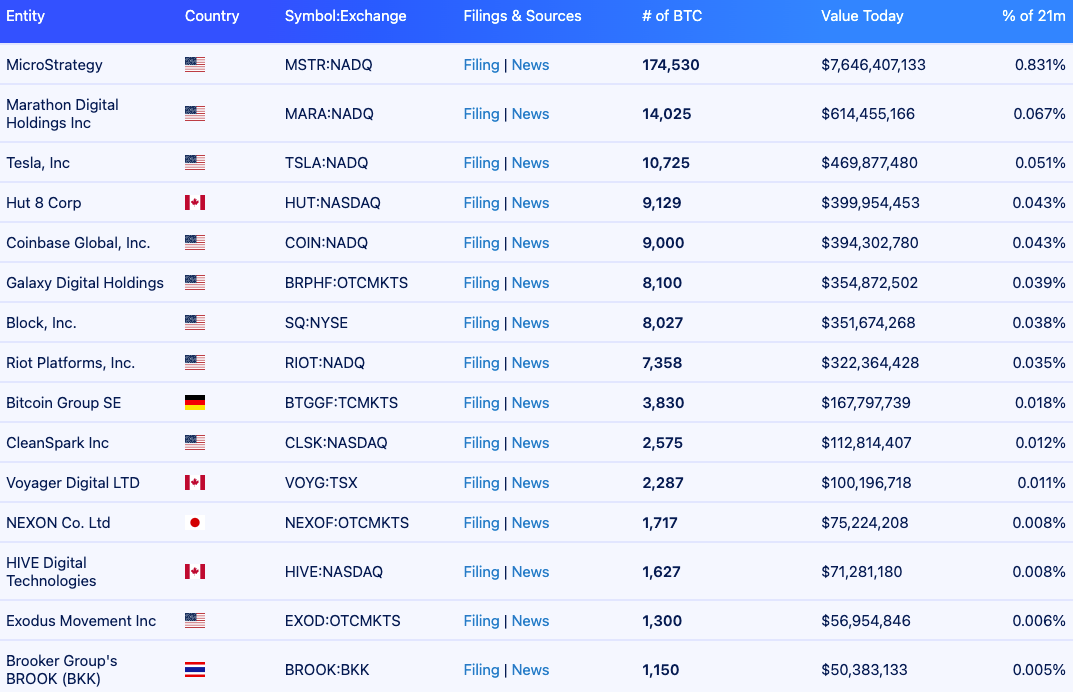Open Filing for Galaxy Digital Holdings

click(x=481, y=283)
